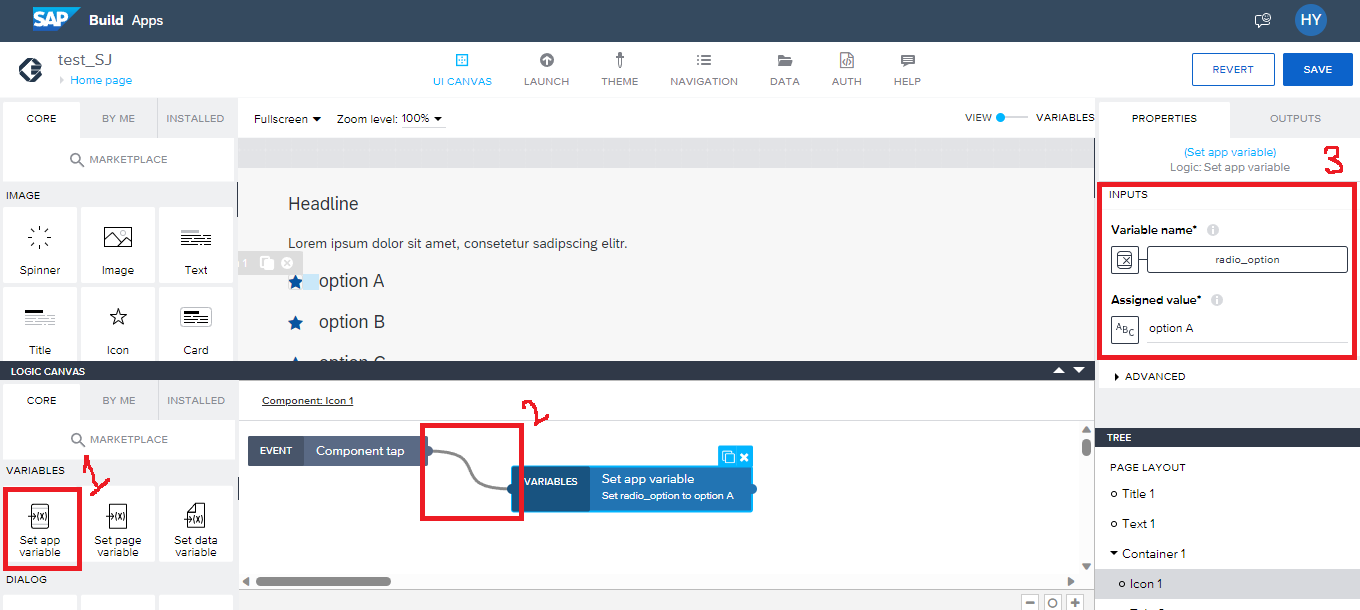1360x610 pixels.
Task: Click the radio_option variable name field
Action: pos(1247,260)
